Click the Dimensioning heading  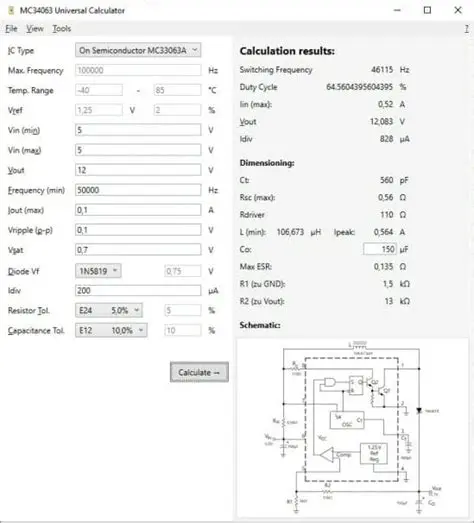pyautogui.click(x=267, y=163)
